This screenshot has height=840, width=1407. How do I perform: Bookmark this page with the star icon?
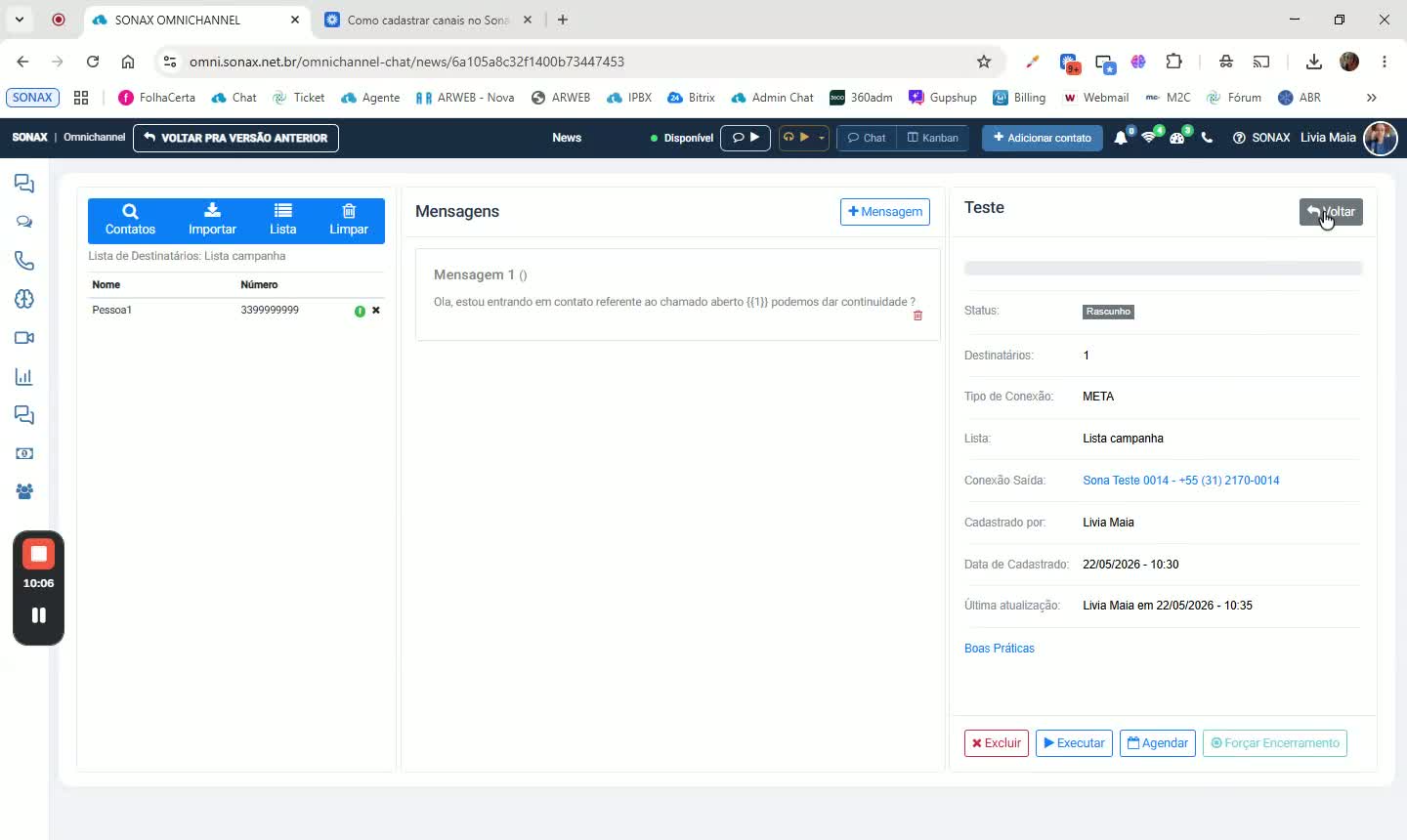tap(984, 62)
